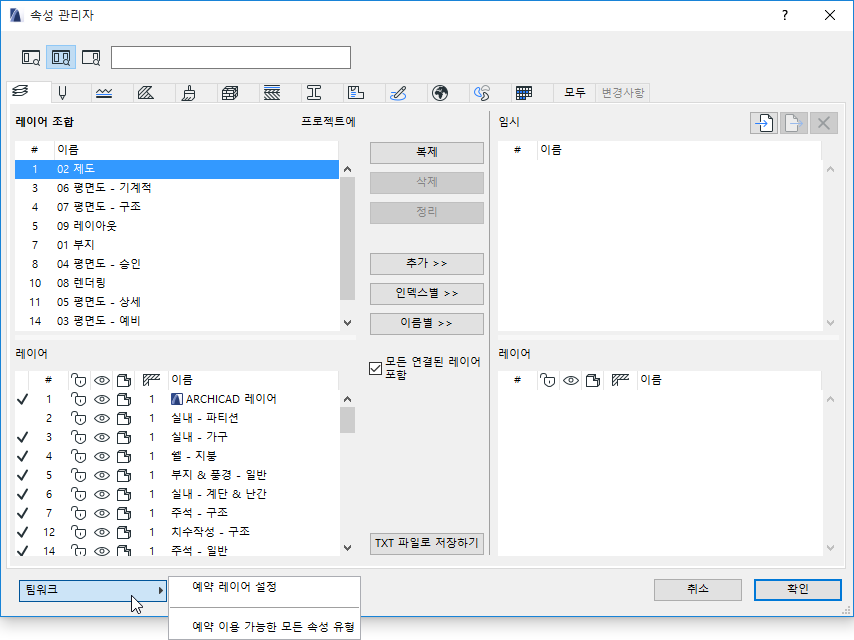This screenshot has width=854, height=640.
Task: Click the clear temporary list X icon
Action: tap(824, 123)
